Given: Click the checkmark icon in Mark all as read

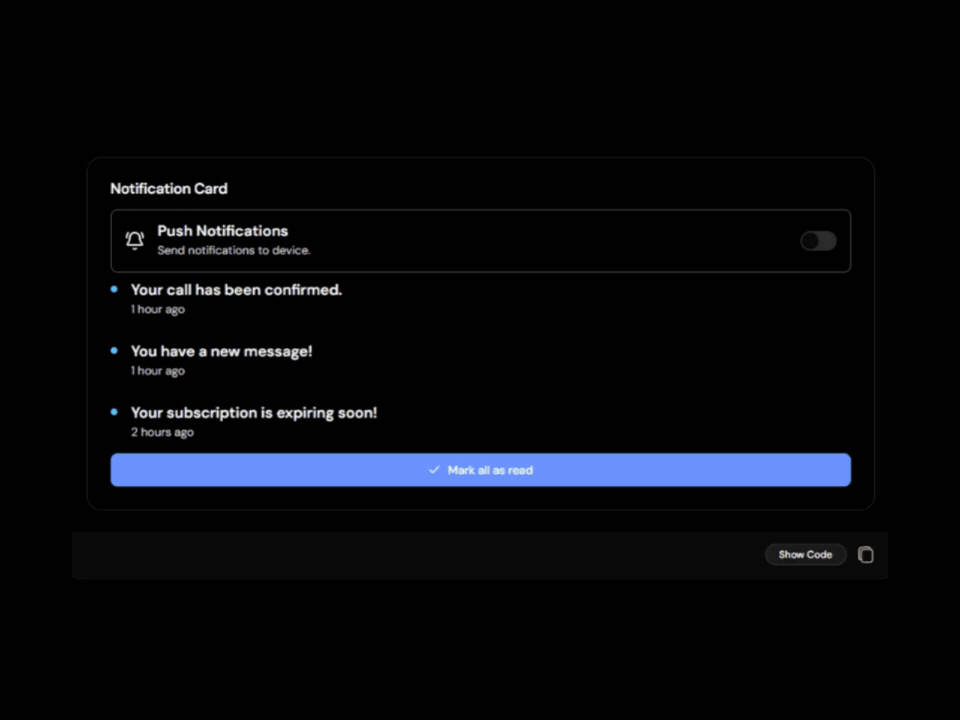Looking at the screenshot, I should pos(434,470).
